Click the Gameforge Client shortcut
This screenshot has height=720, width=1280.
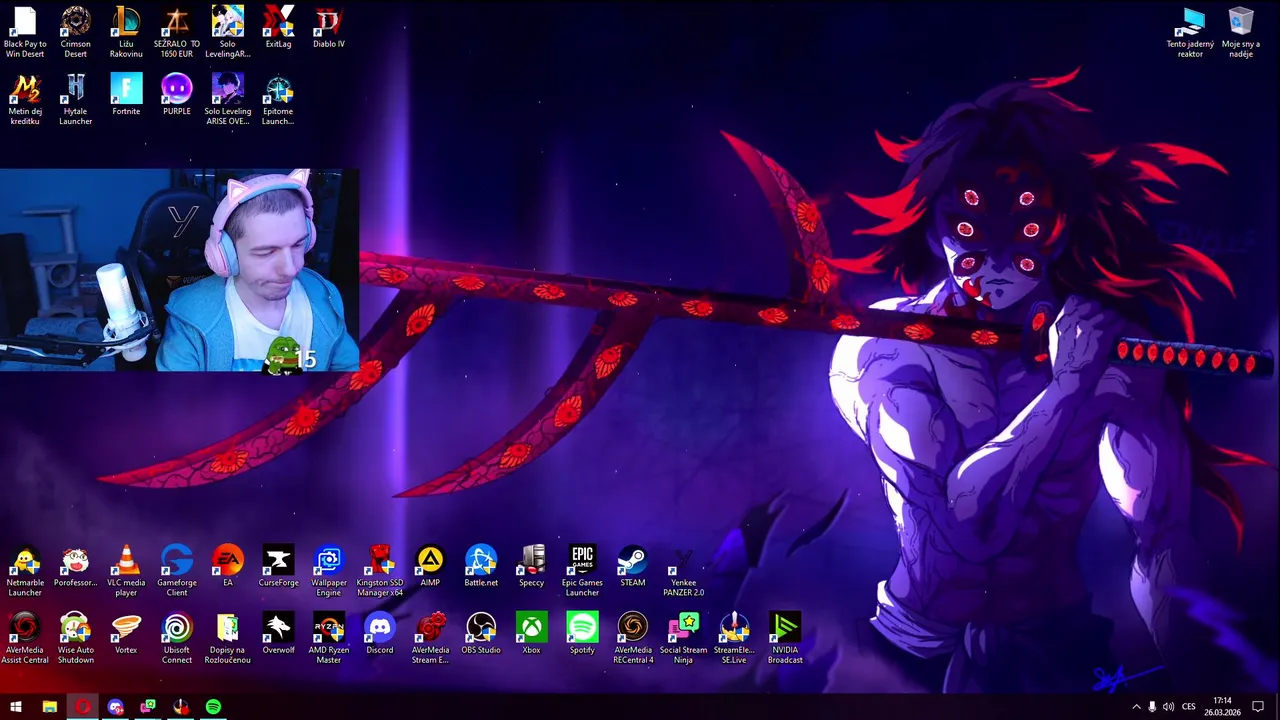coord(177,571)
